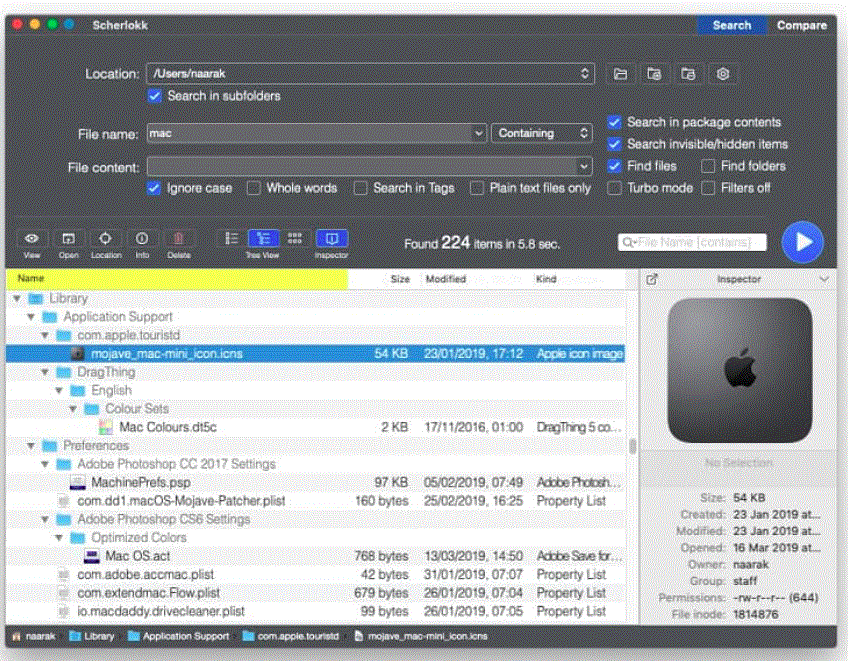The height and width of the screenshot is (661, 848).
Task: Toggle Search in subfolders checkbox
Action: click(155, 96)
